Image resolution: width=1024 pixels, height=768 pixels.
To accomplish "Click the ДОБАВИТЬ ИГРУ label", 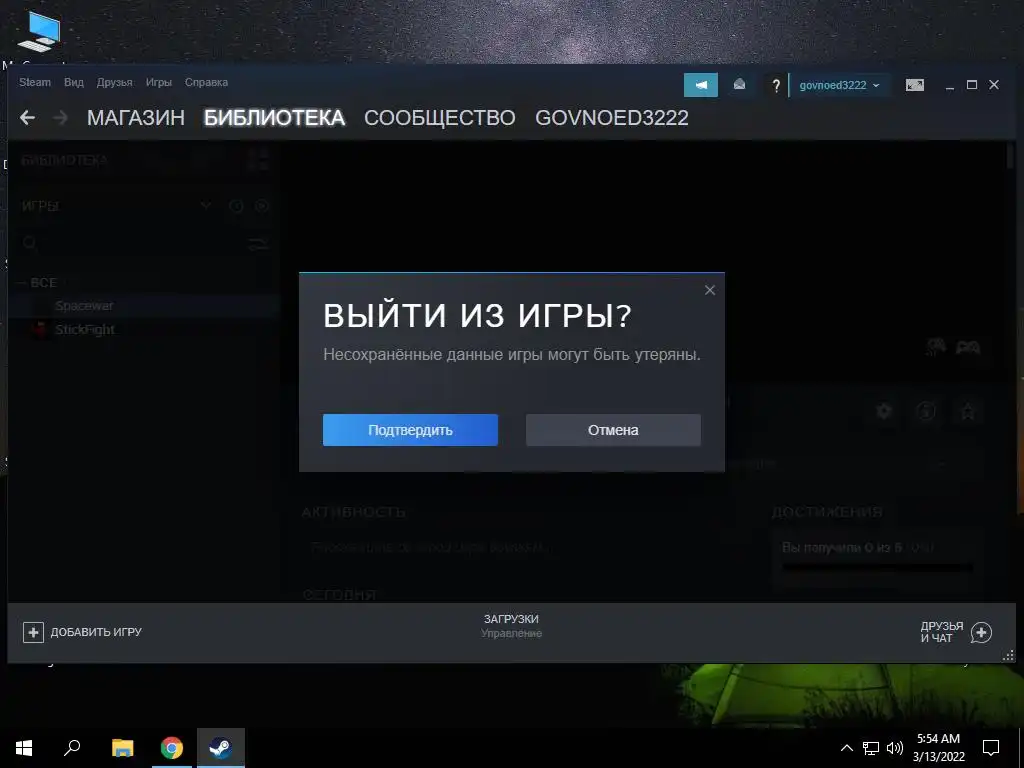I will [96, 632].
